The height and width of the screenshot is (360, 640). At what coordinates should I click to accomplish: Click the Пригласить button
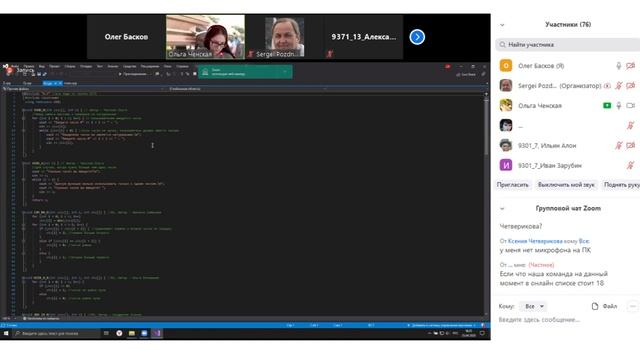click(513, 185)
